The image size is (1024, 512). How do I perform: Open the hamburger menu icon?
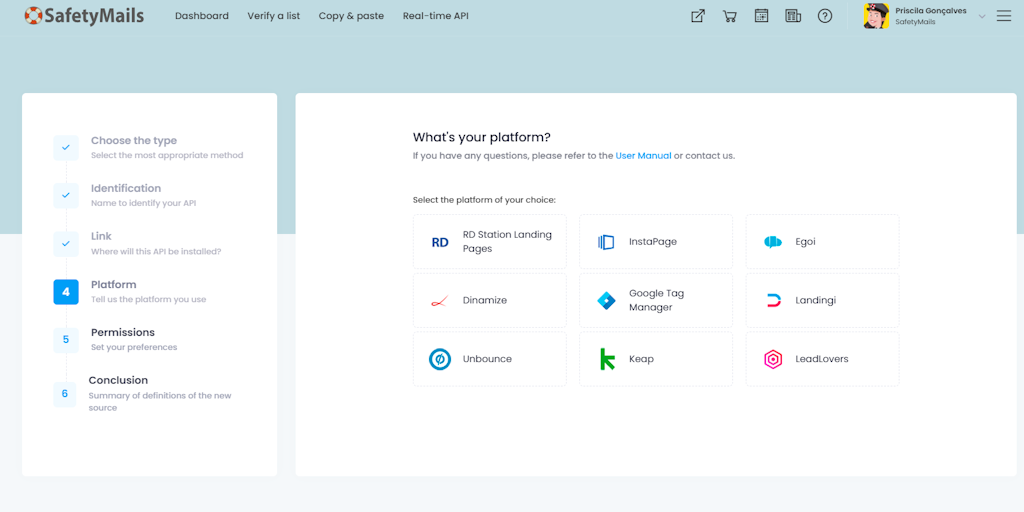[1004, 16]
